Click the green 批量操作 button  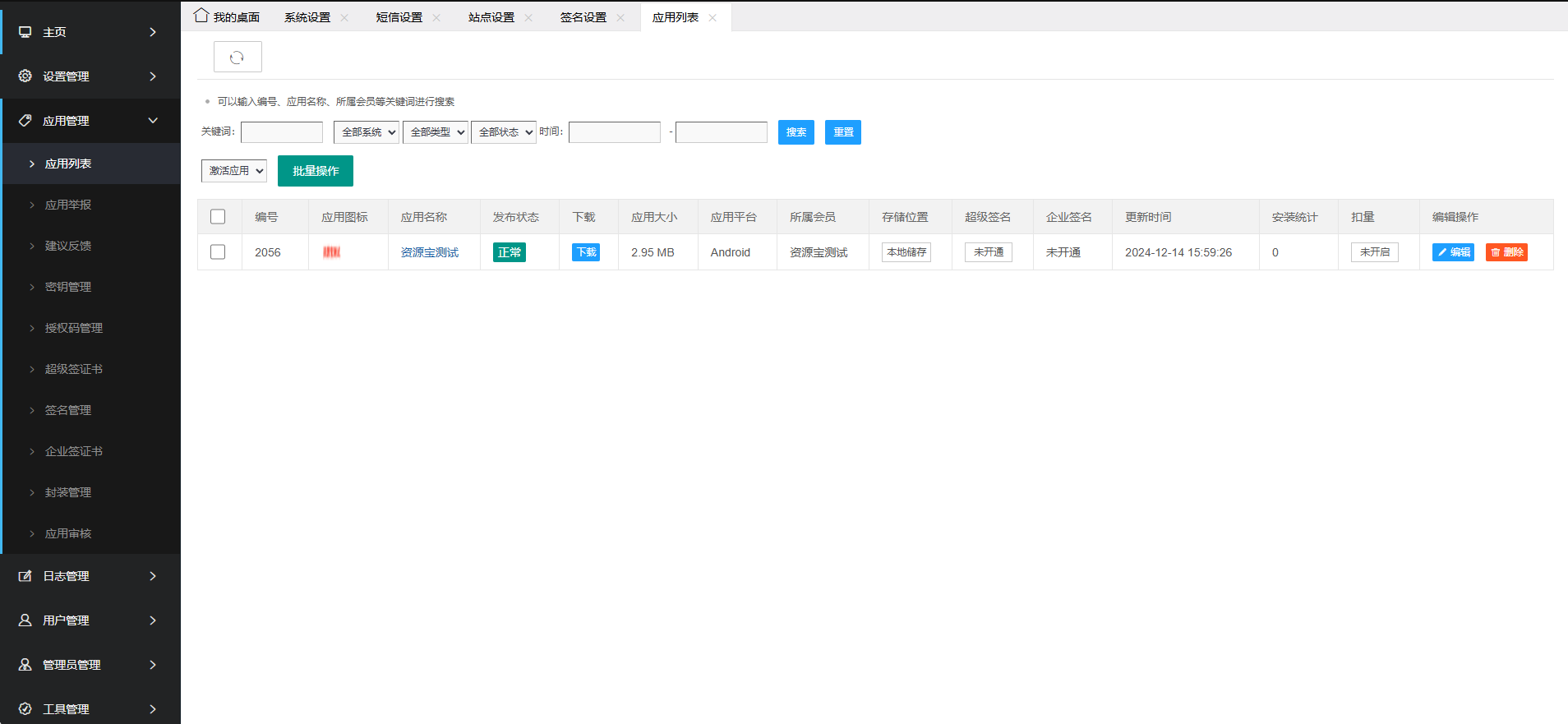[x=316, y=171]
